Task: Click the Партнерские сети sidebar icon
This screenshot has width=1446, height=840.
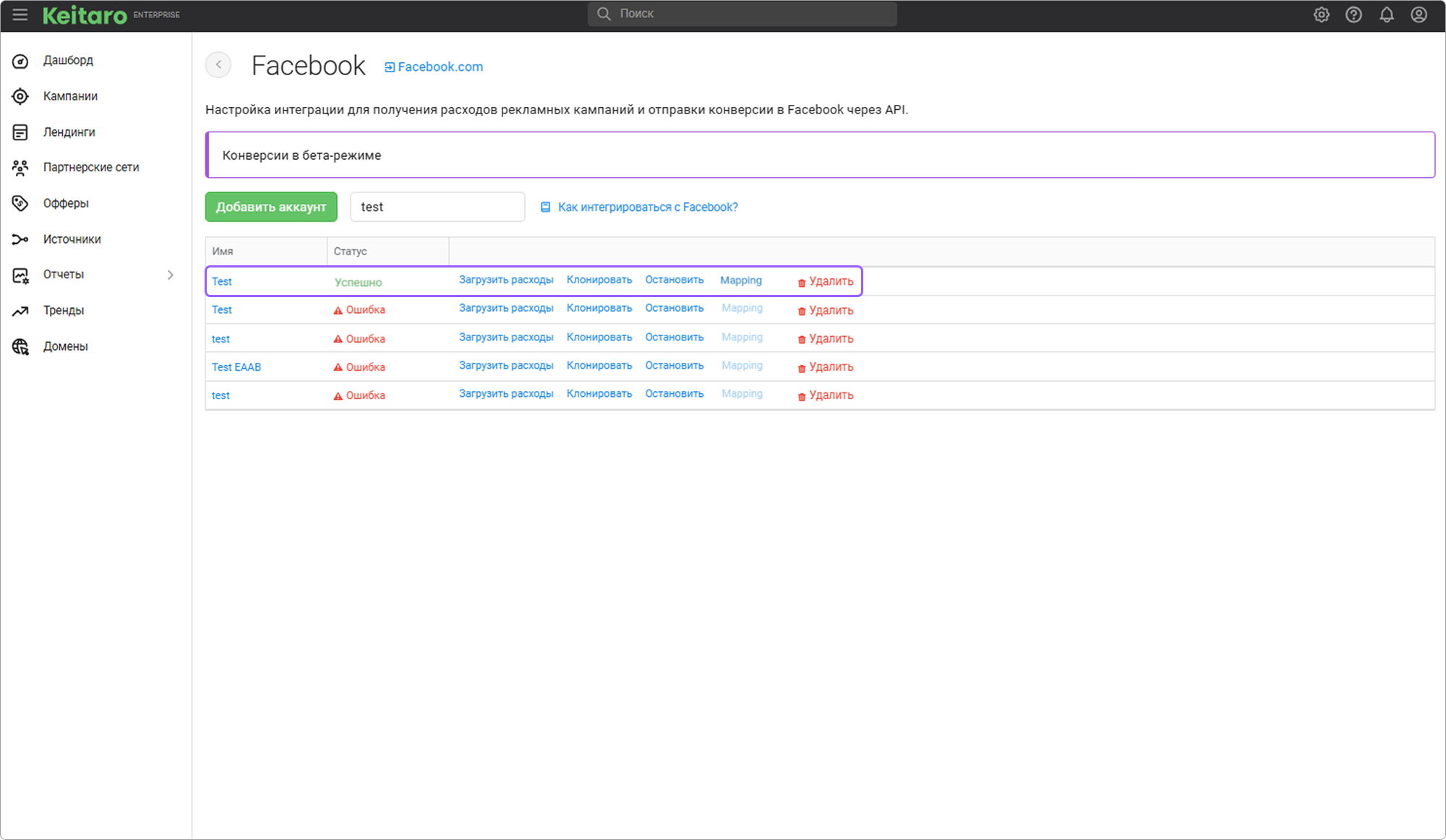Action: tap(20, 168)
